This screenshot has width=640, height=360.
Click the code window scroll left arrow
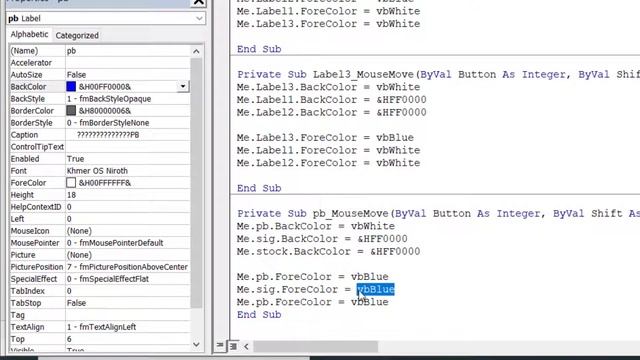246,347
